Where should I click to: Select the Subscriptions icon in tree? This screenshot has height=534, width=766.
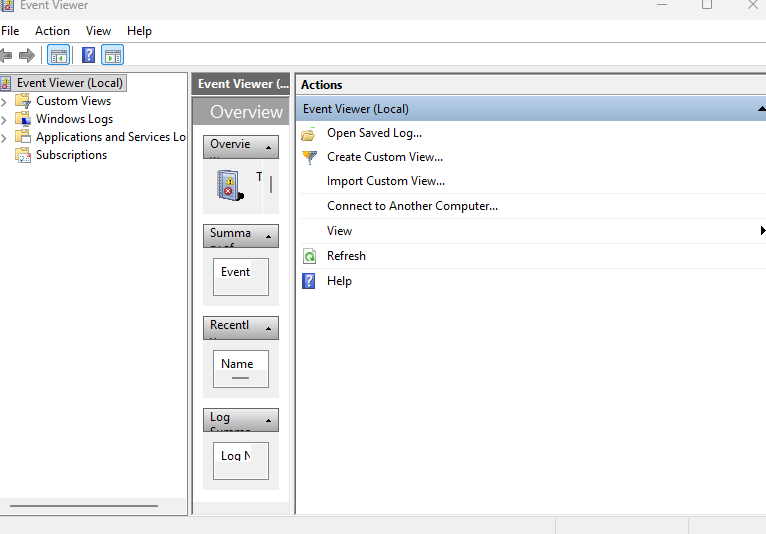click(23, 155)
